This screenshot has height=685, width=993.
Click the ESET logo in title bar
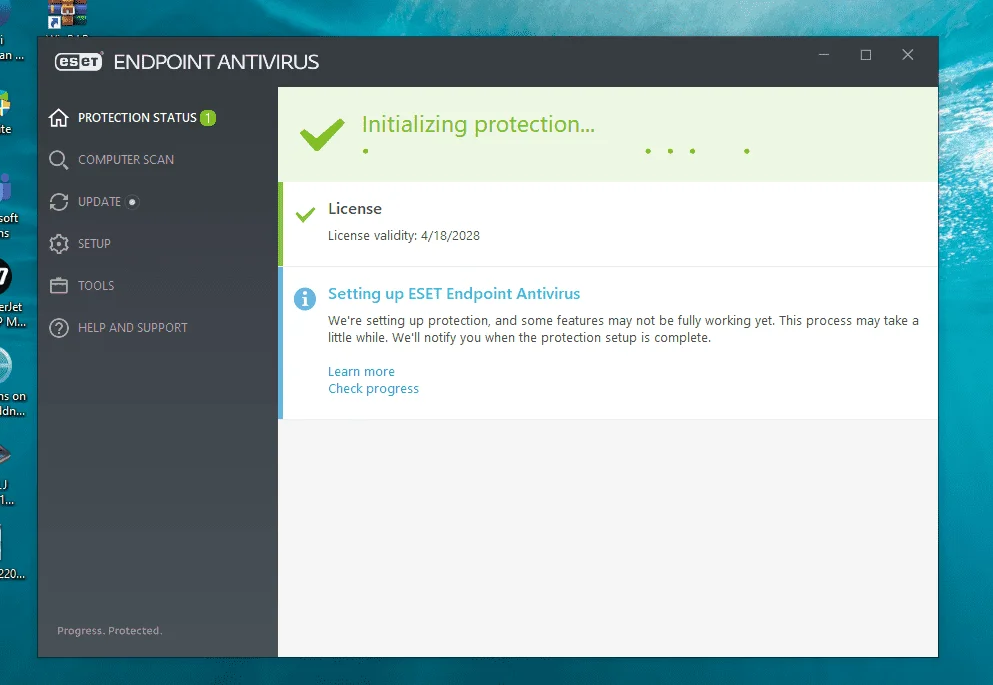79,61
